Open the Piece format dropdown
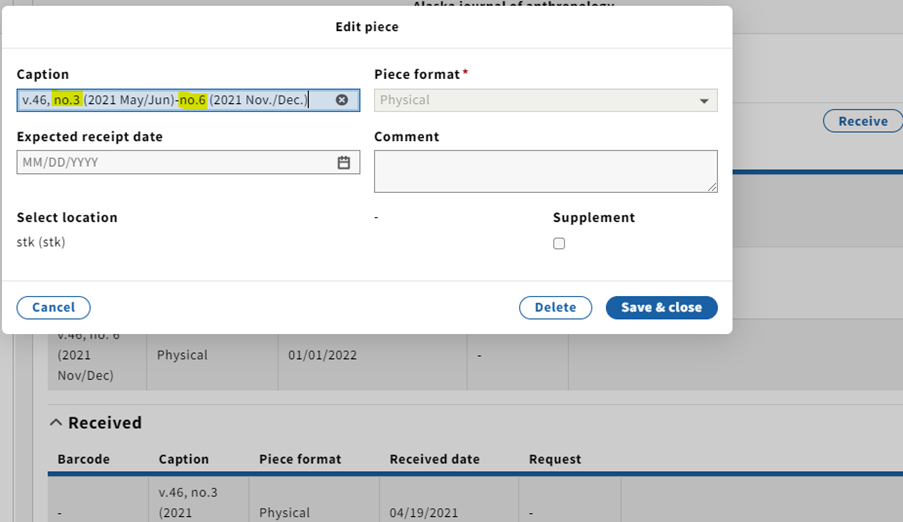The image size is (903, 522). point(545,100)
